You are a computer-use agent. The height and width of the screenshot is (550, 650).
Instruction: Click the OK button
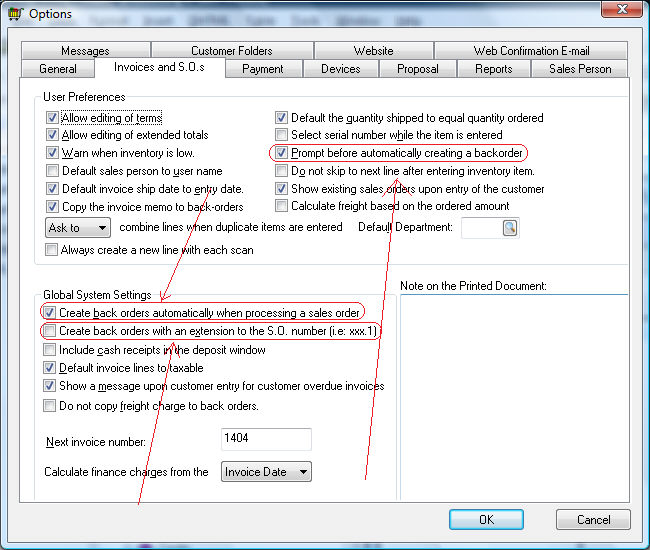[486, 520]
